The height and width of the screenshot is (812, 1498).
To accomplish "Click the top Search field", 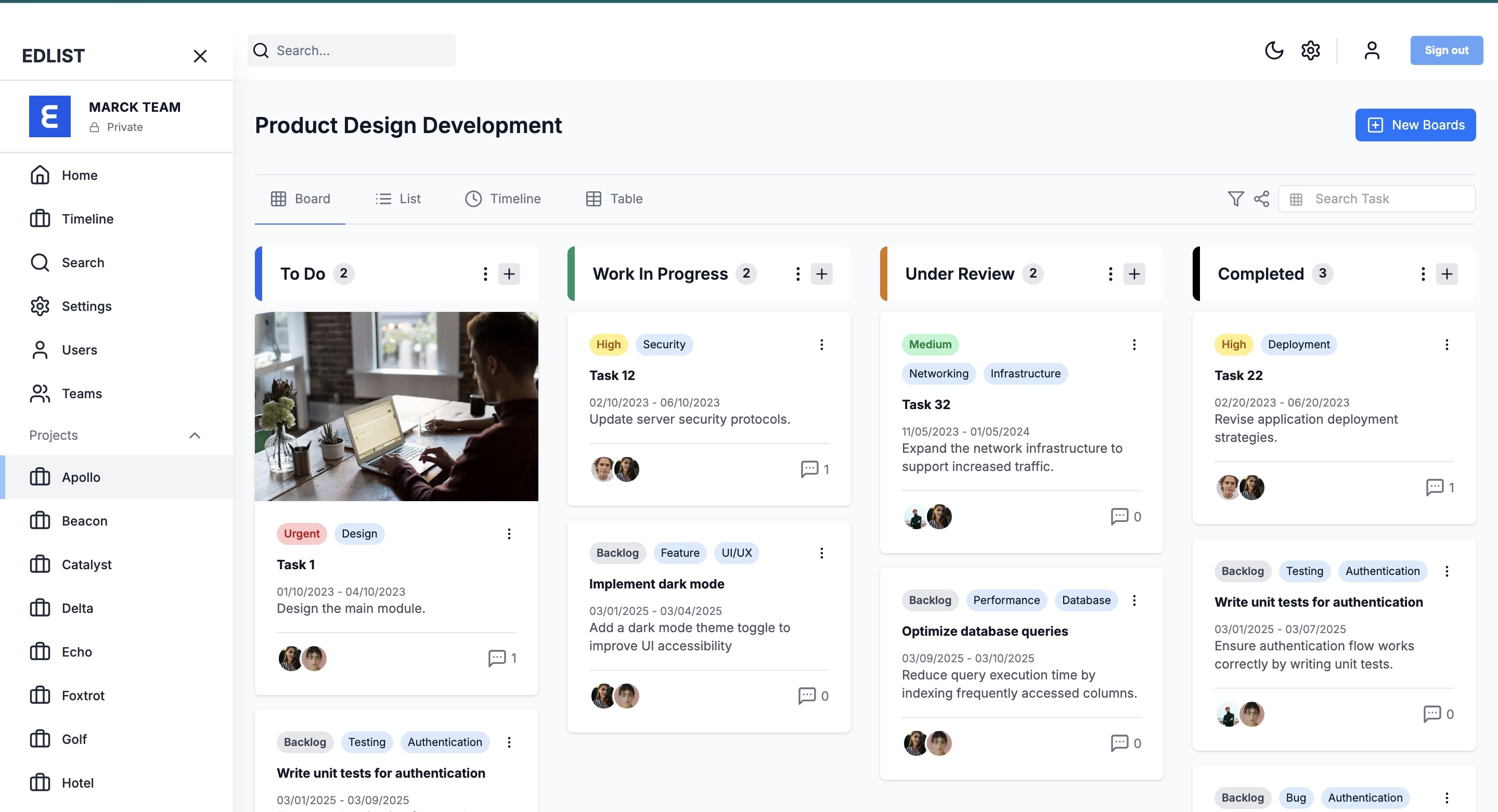I will point(351,50).
